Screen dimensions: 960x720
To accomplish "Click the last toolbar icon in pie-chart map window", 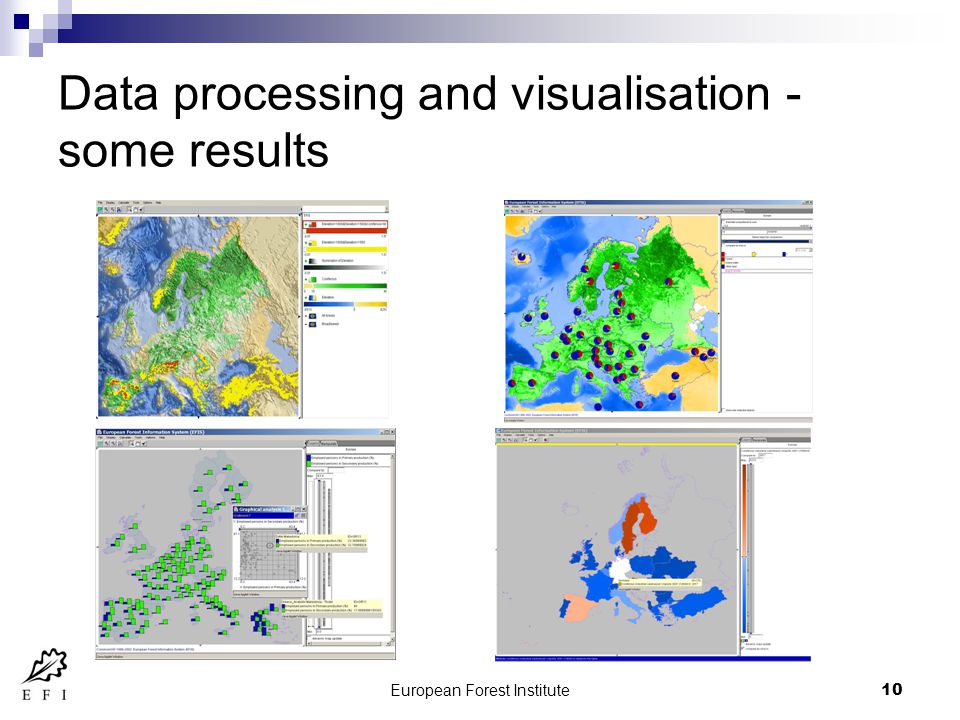I will click(x=540, y=211).
